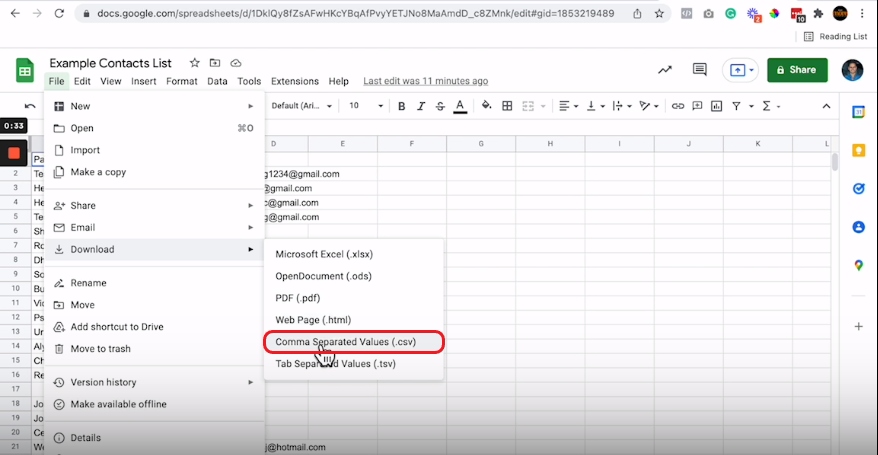
Task: Click the Reading List button
Action: [x=835, y=36]
